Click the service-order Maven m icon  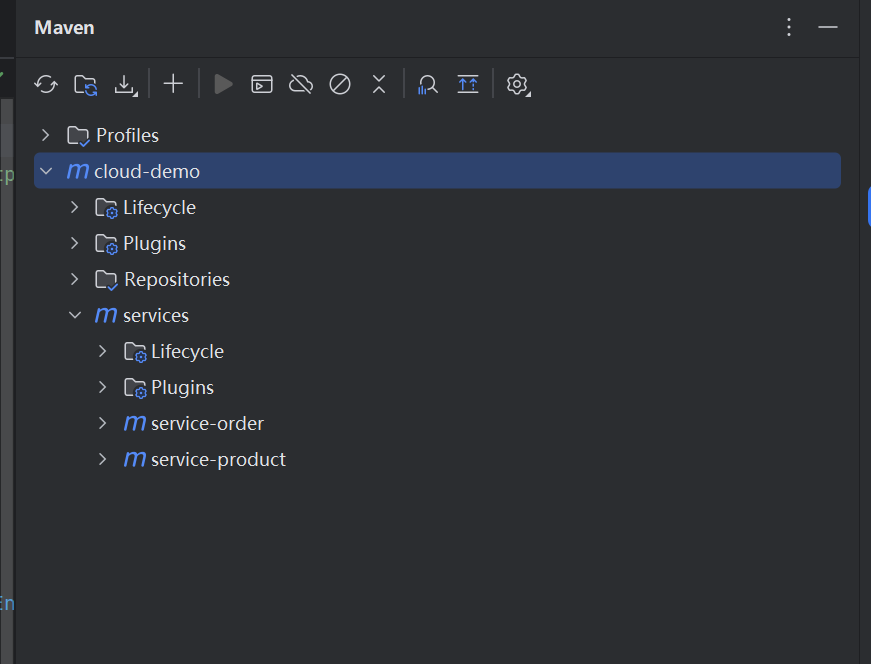(x=135, y=423)
